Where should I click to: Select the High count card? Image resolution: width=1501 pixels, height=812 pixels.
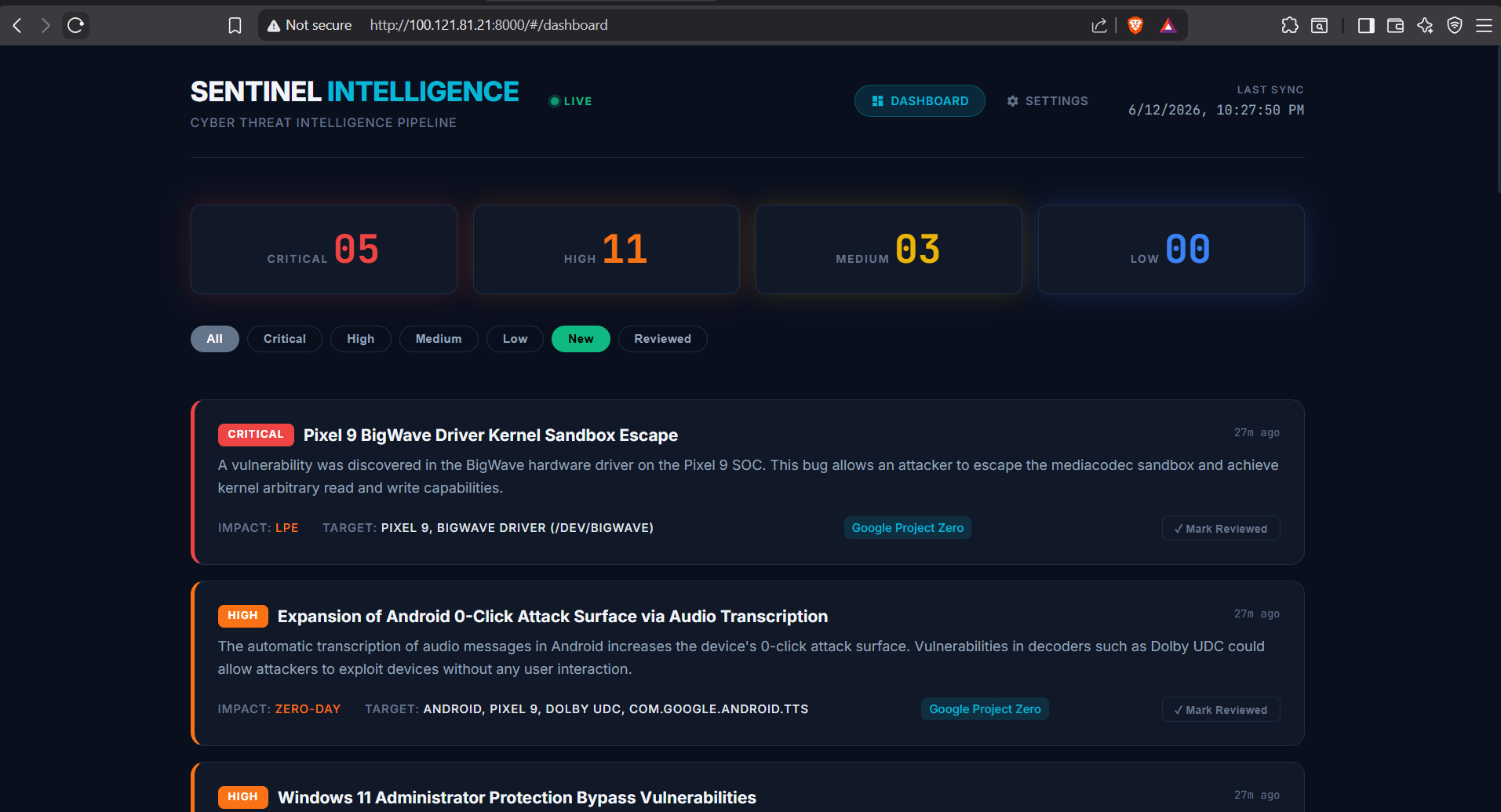click(607, 249)
